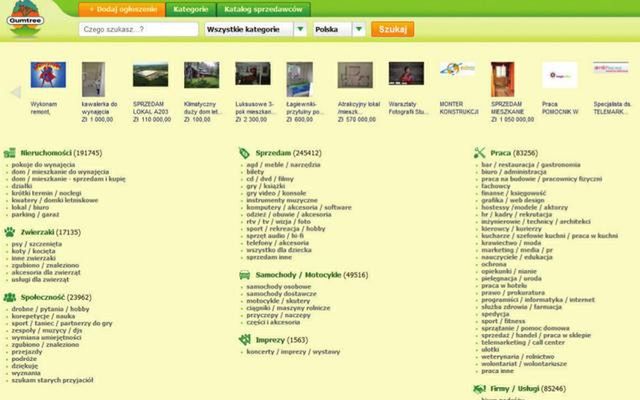Open the Praca POMOCNIK W ad thumbnail
This screenshot has width=640, height=400.
pos(560,75)
